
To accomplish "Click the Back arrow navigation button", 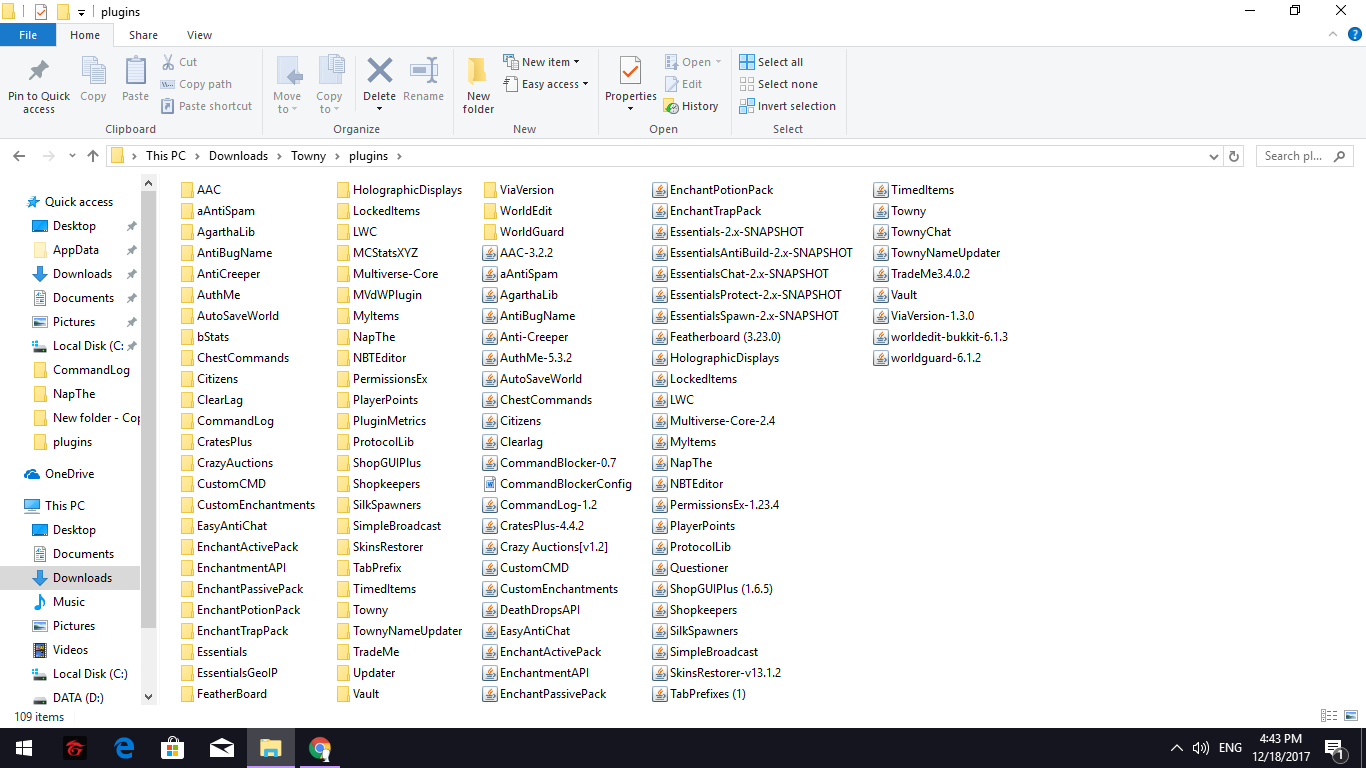I will 19,156.
